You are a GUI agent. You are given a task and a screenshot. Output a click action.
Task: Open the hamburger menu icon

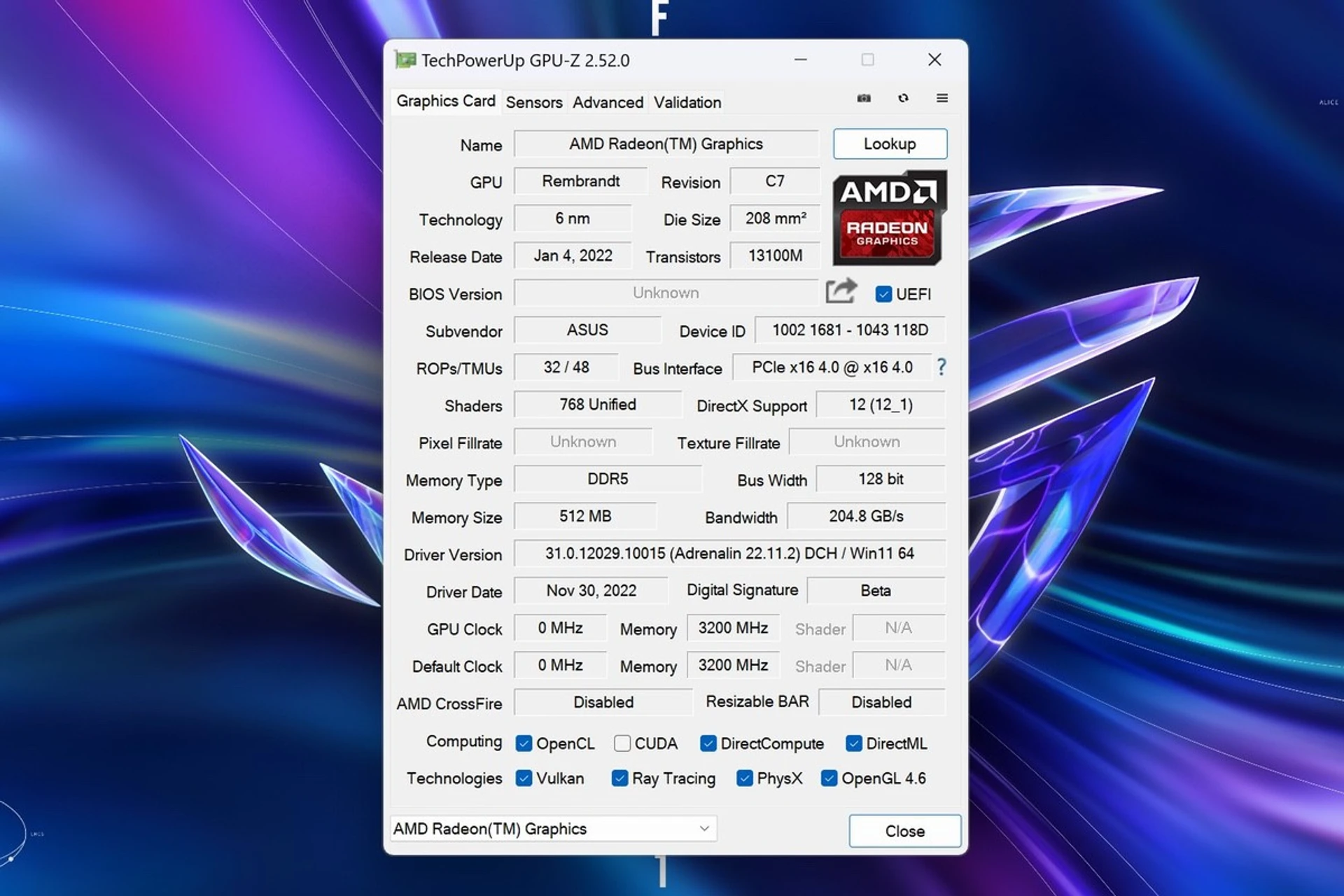(942, 98)
